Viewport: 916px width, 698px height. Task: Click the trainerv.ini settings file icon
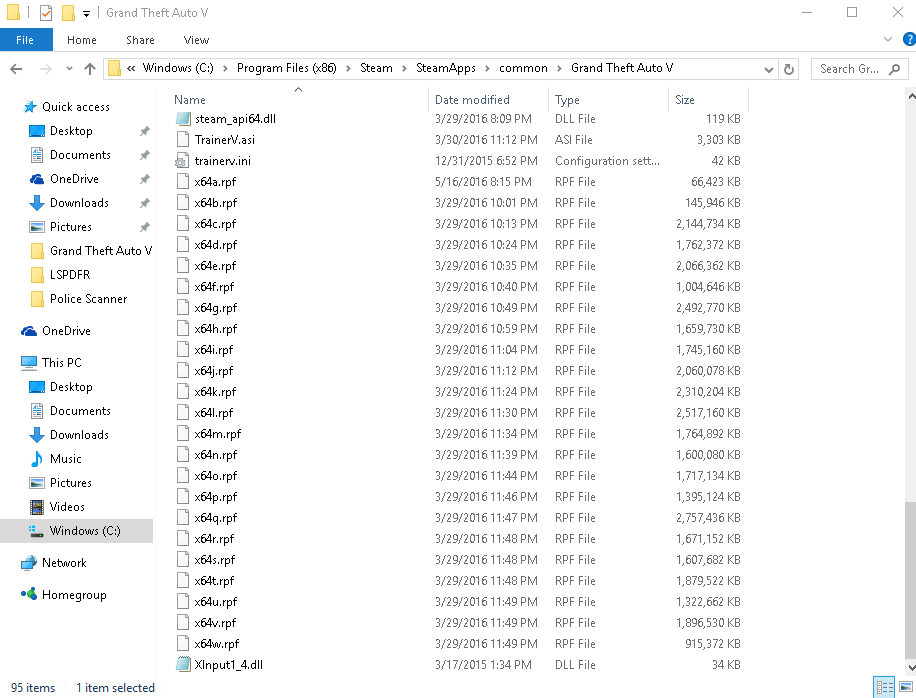pyautogui.click(x=182, y=161)
